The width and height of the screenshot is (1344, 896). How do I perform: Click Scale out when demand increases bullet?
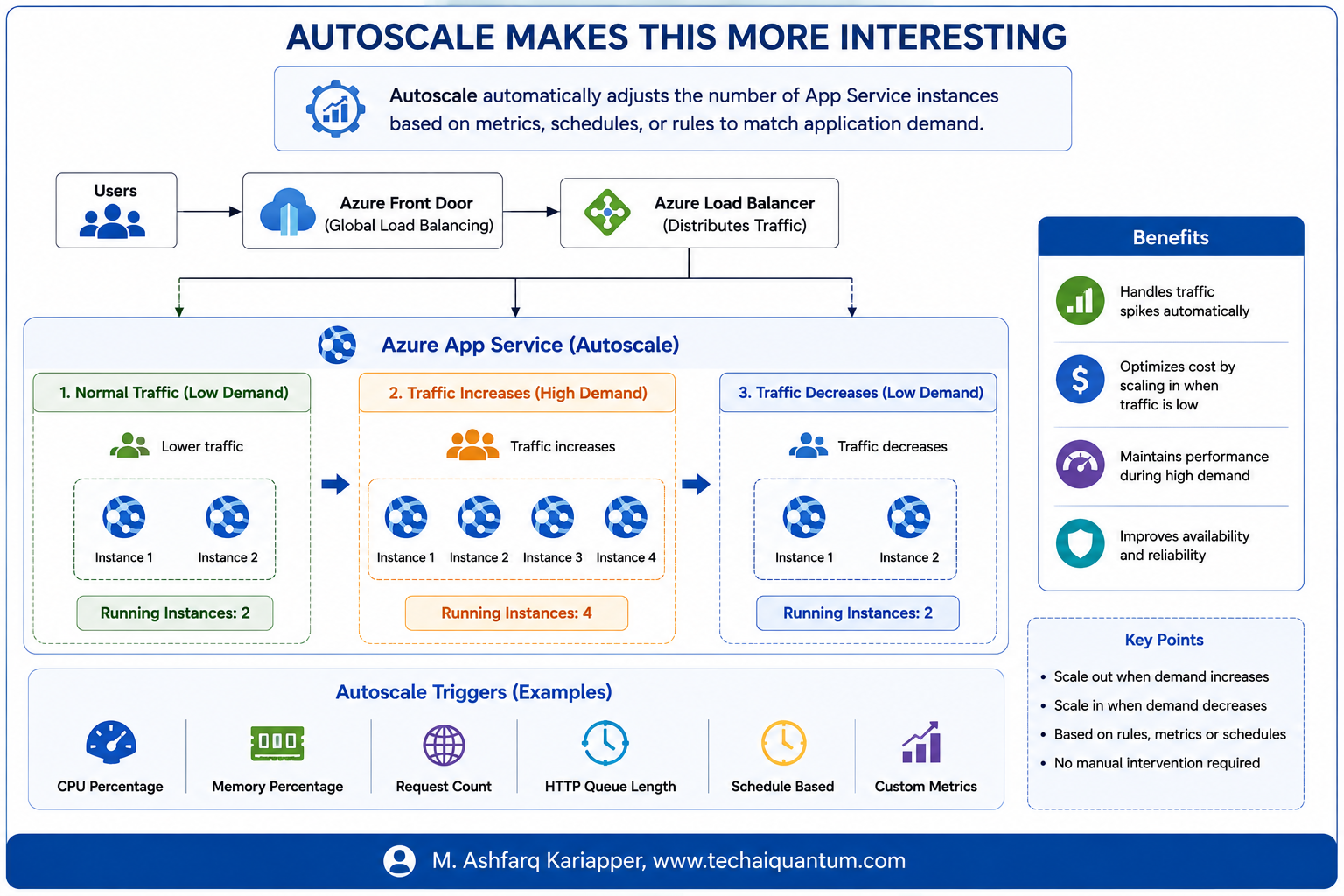pyautogui.click(x=1160, y=676)
